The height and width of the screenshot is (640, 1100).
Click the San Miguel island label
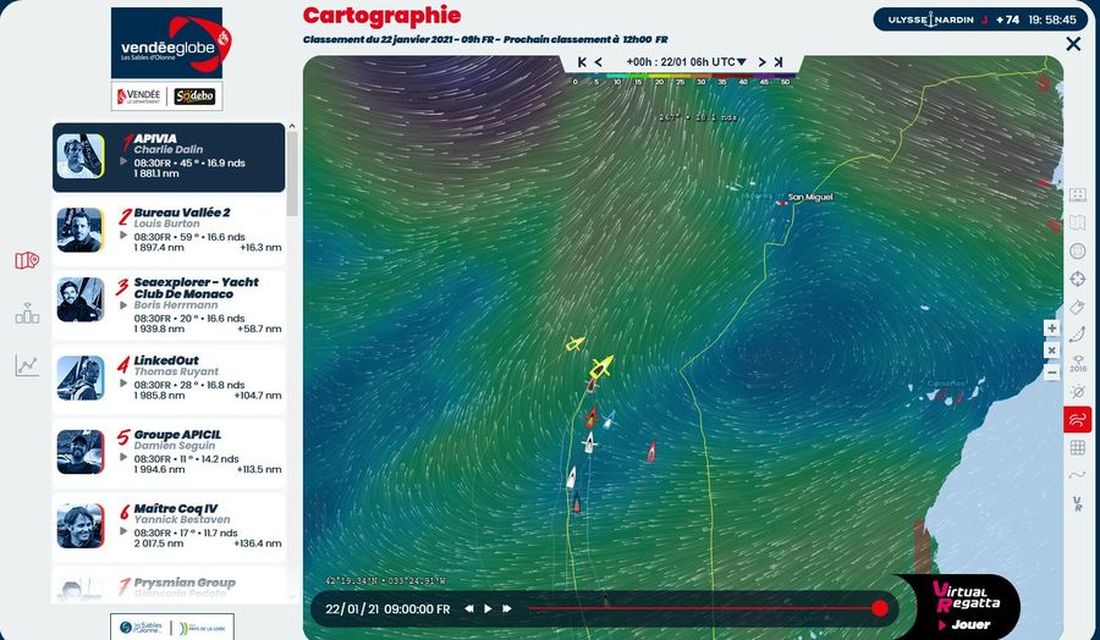point(810,197)
